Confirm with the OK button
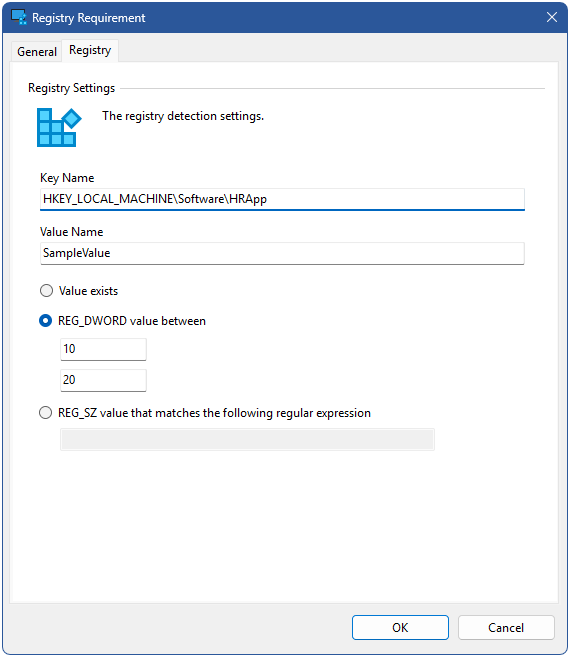 point(400,627)
